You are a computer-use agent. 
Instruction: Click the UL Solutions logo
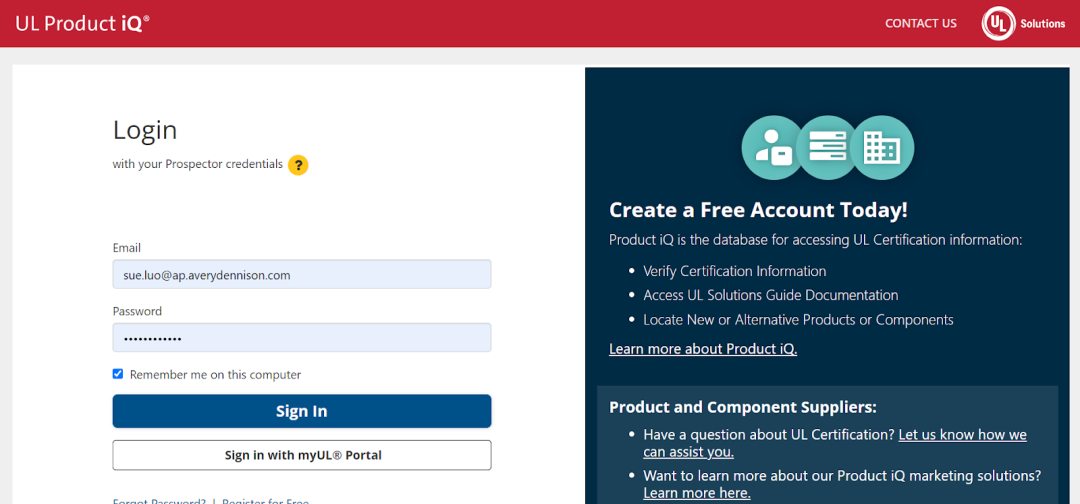point(1024,23)
